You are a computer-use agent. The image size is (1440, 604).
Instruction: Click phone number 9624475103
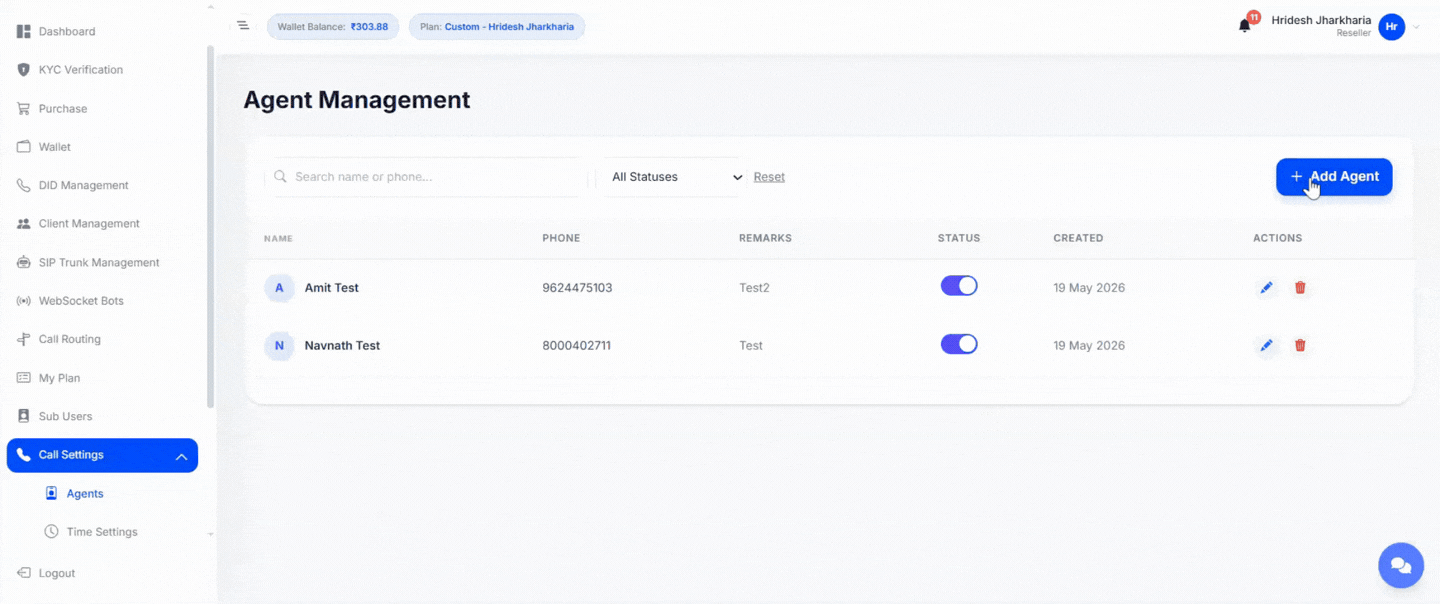[577, 288]
